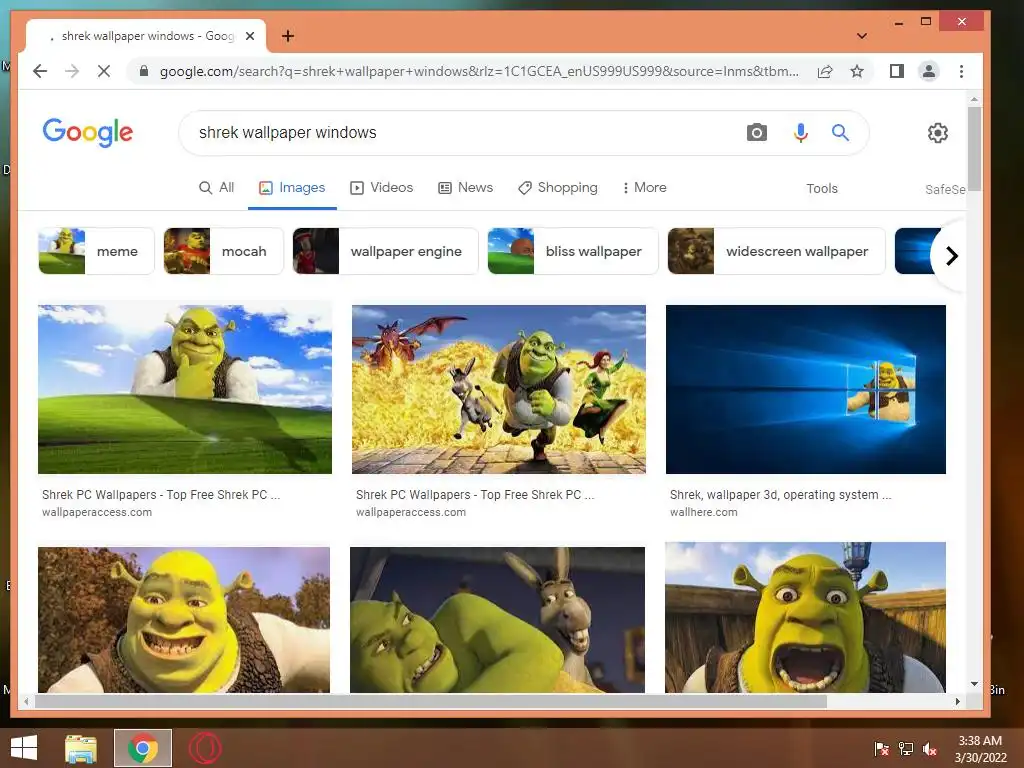
Task: Launch Opera from the taskbar
Action: (205, 748)
